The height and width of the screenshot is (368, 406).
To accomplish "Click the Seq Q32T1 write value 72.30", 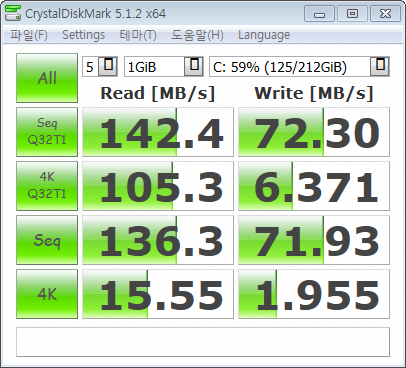I will (x=314, y=132).
